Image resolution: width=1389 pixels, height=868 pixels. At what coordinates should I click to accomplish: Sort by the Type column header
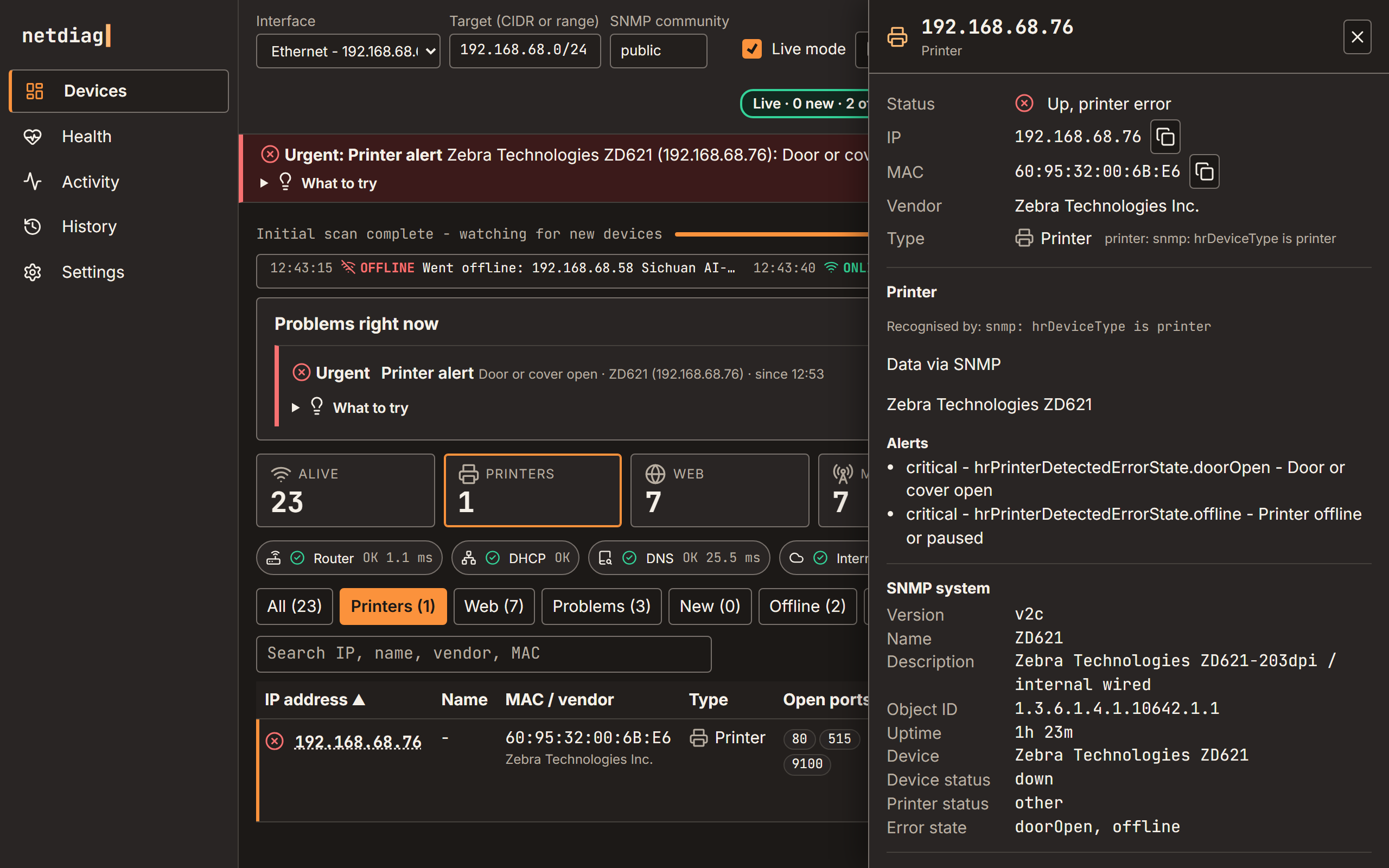tap(708, 699)
